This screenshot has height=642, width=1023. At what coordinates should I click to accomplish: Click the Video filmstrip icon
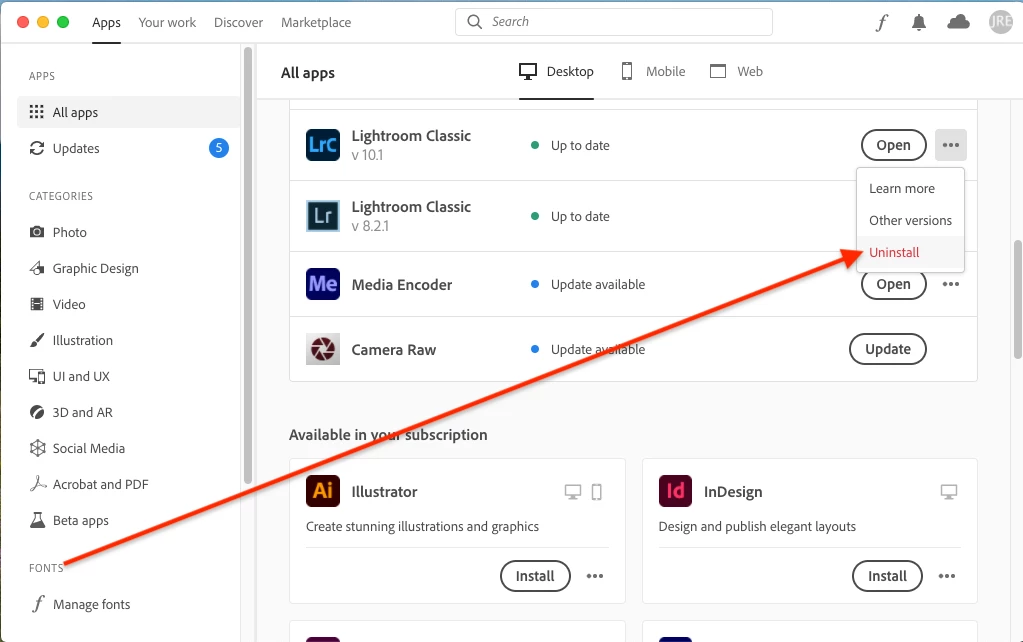click(37, 304)
